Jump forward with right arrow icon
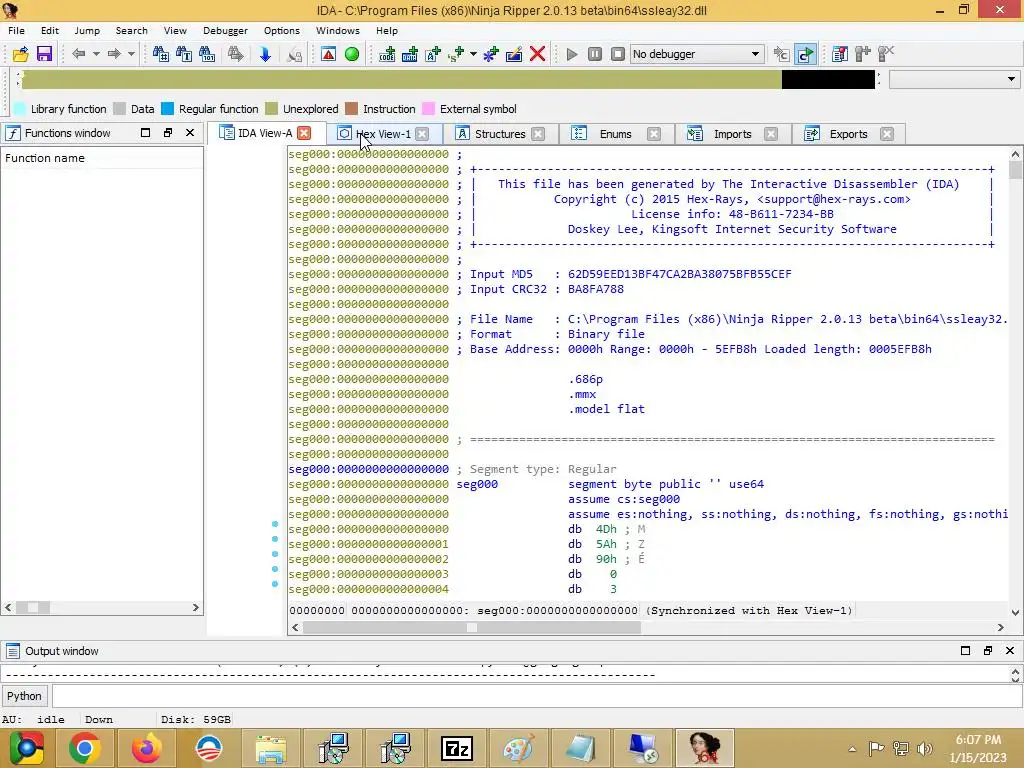 (114, 54)
